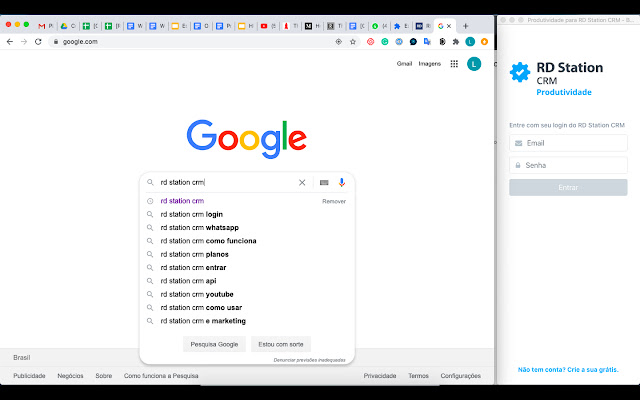Click the browser forward arrow
640x400 pixels.
(x=24, y=42)
